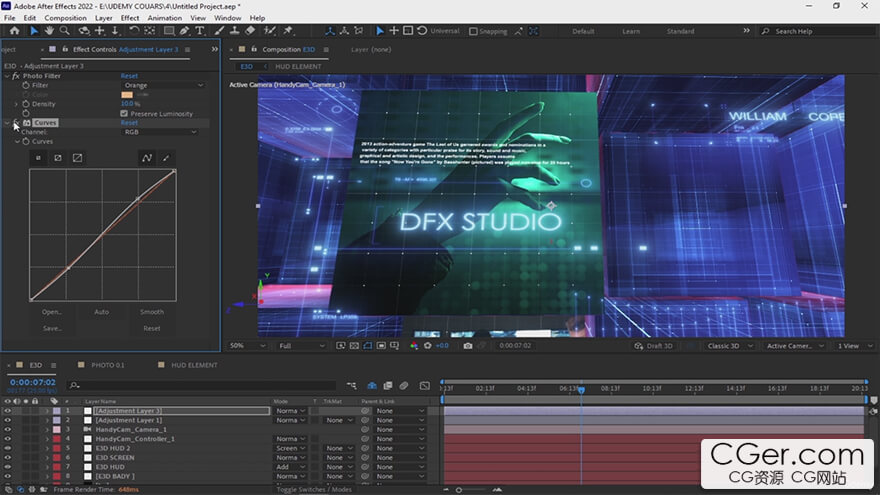Open the Animation menu

(164, 18)
